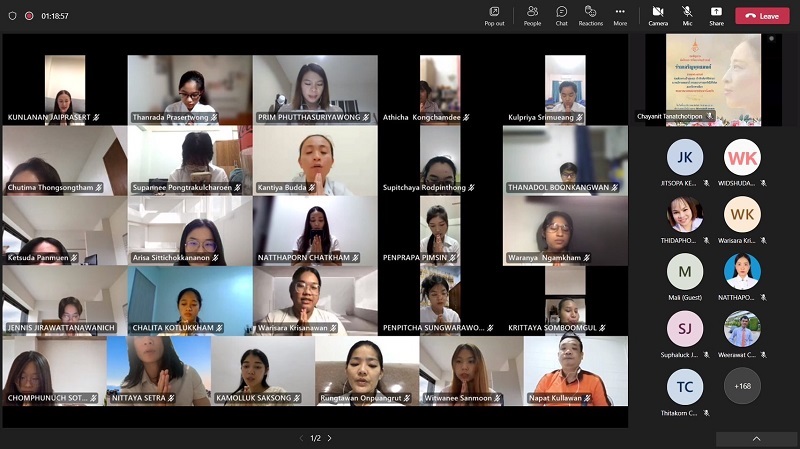Show the +168 overflow participants
The height and width of the screenshot is (449, 800).
tap(742, 386)
